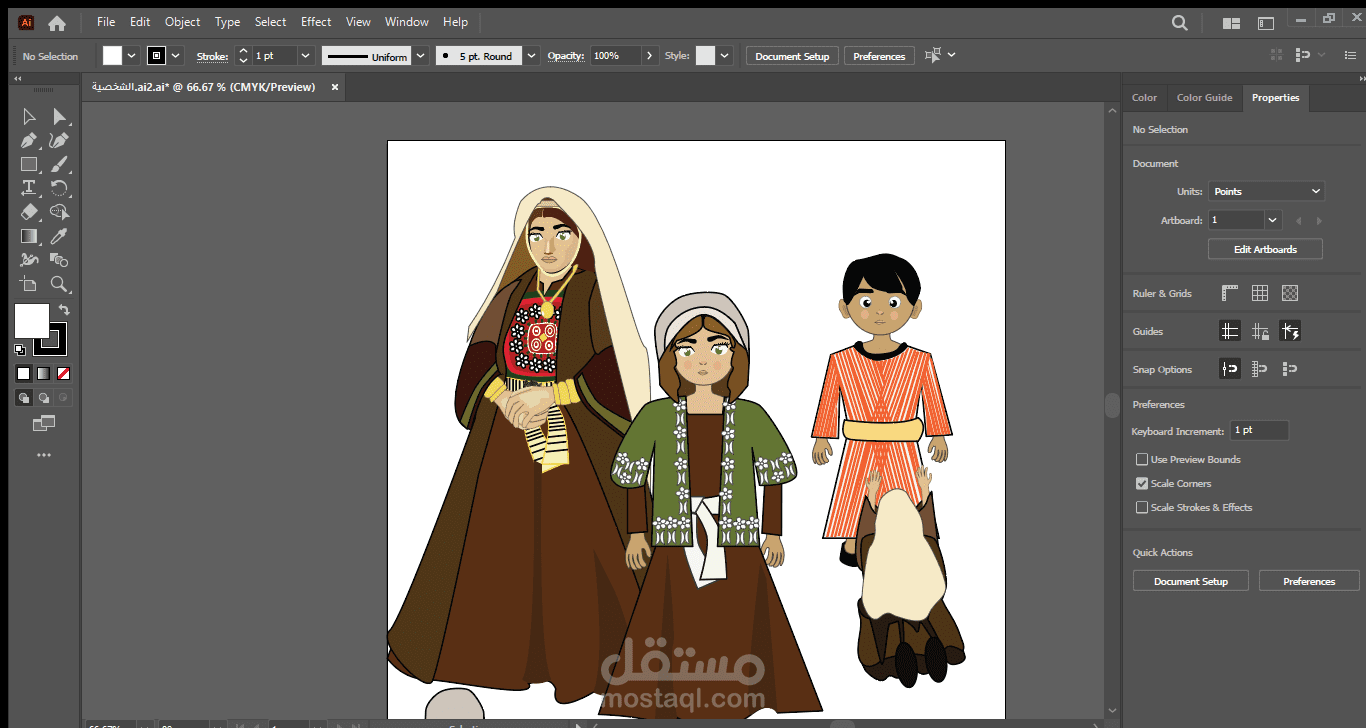Enable Scale Strokes & Effects
Viewport: 1366px width, 728px height.
(1142, 508)
